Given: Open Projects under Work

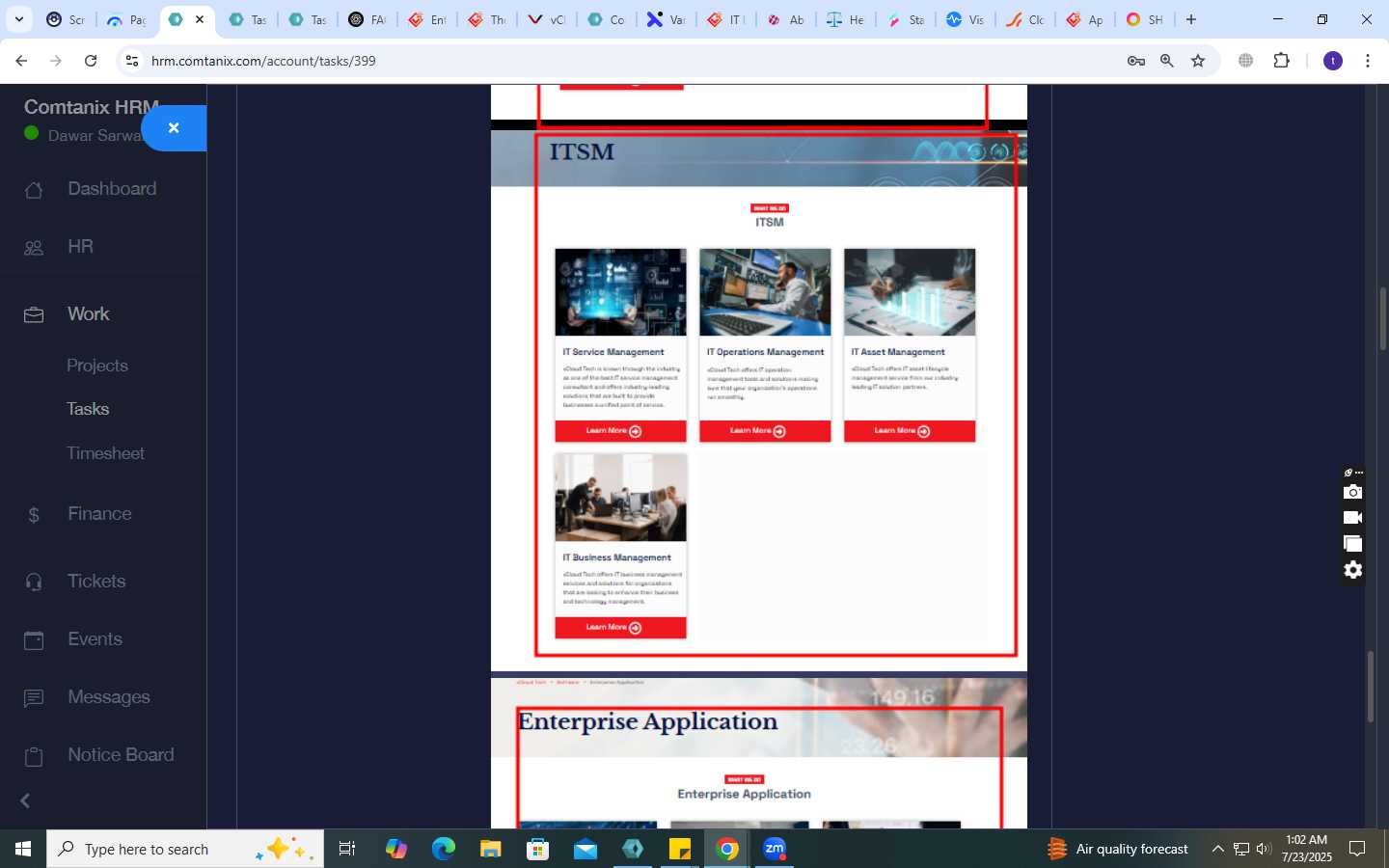Looking at the screenshot, I should click(x=97, y=366).
